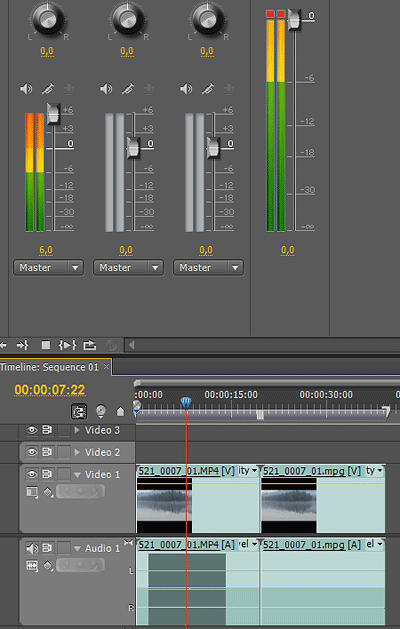Open Master output dropdown of second mixer track
This screenshot has height=629, width=400.
128,268
